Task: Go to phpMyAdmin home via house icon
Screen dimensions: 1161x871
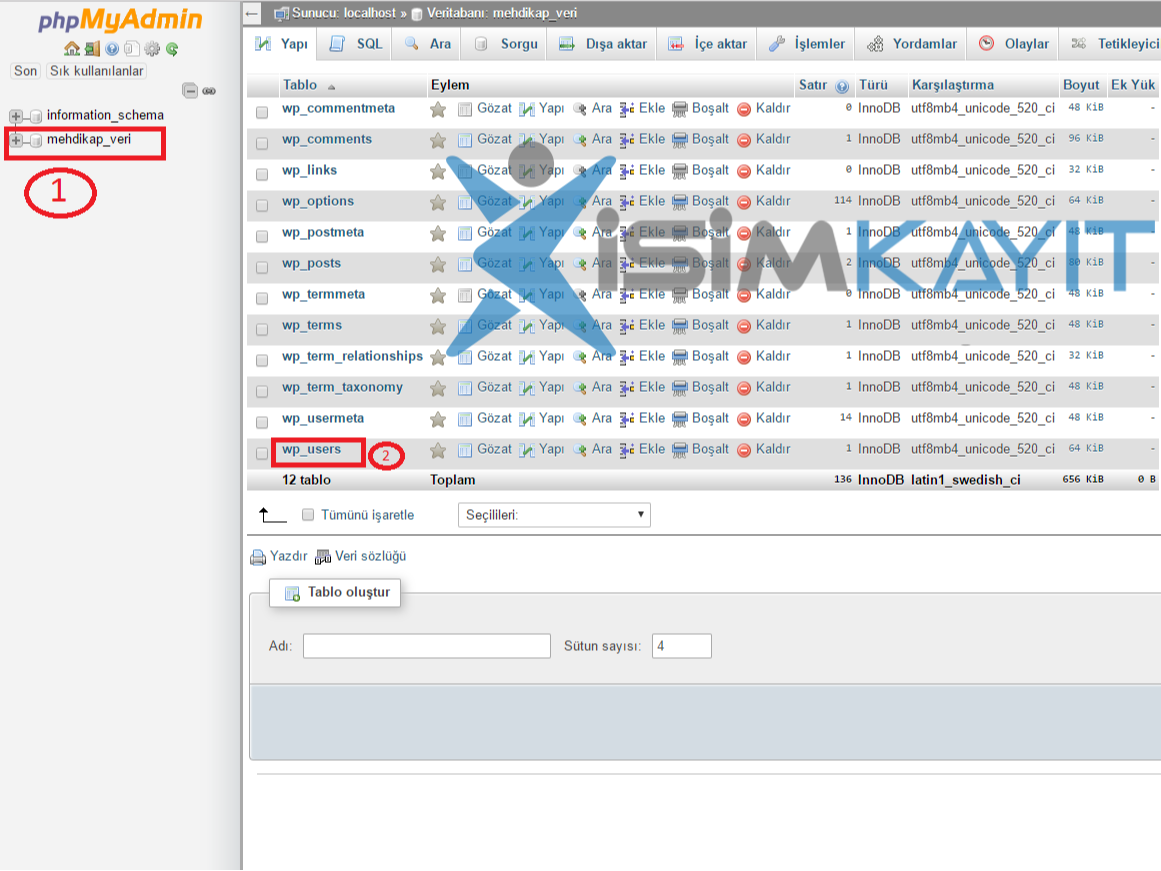Action: pyautogui.click(x=72, y=49)
